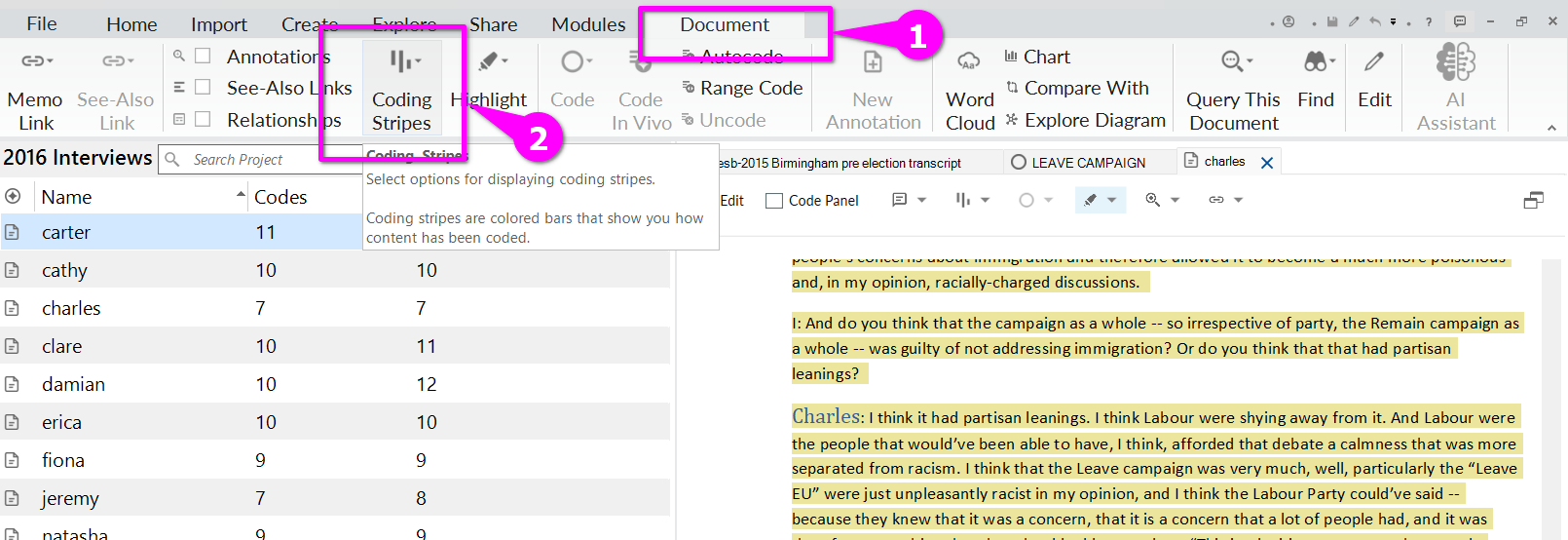Click Range Code icon
Image resolution: width=1568 pixels, height=540 pixels.
(x=689, y=88)
